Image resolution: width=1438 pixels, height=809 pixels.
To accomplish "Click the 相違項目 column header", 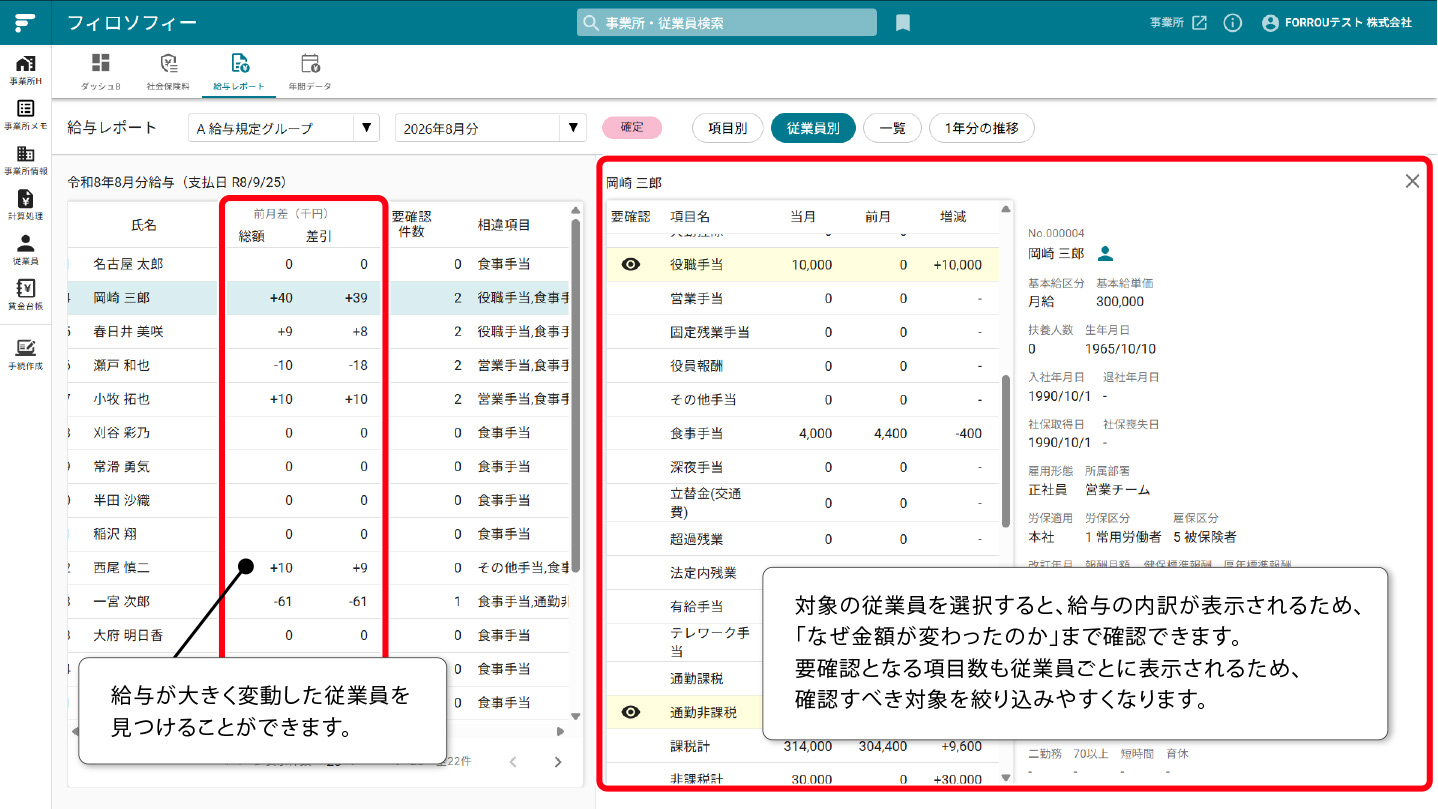I will pos(504,225).
